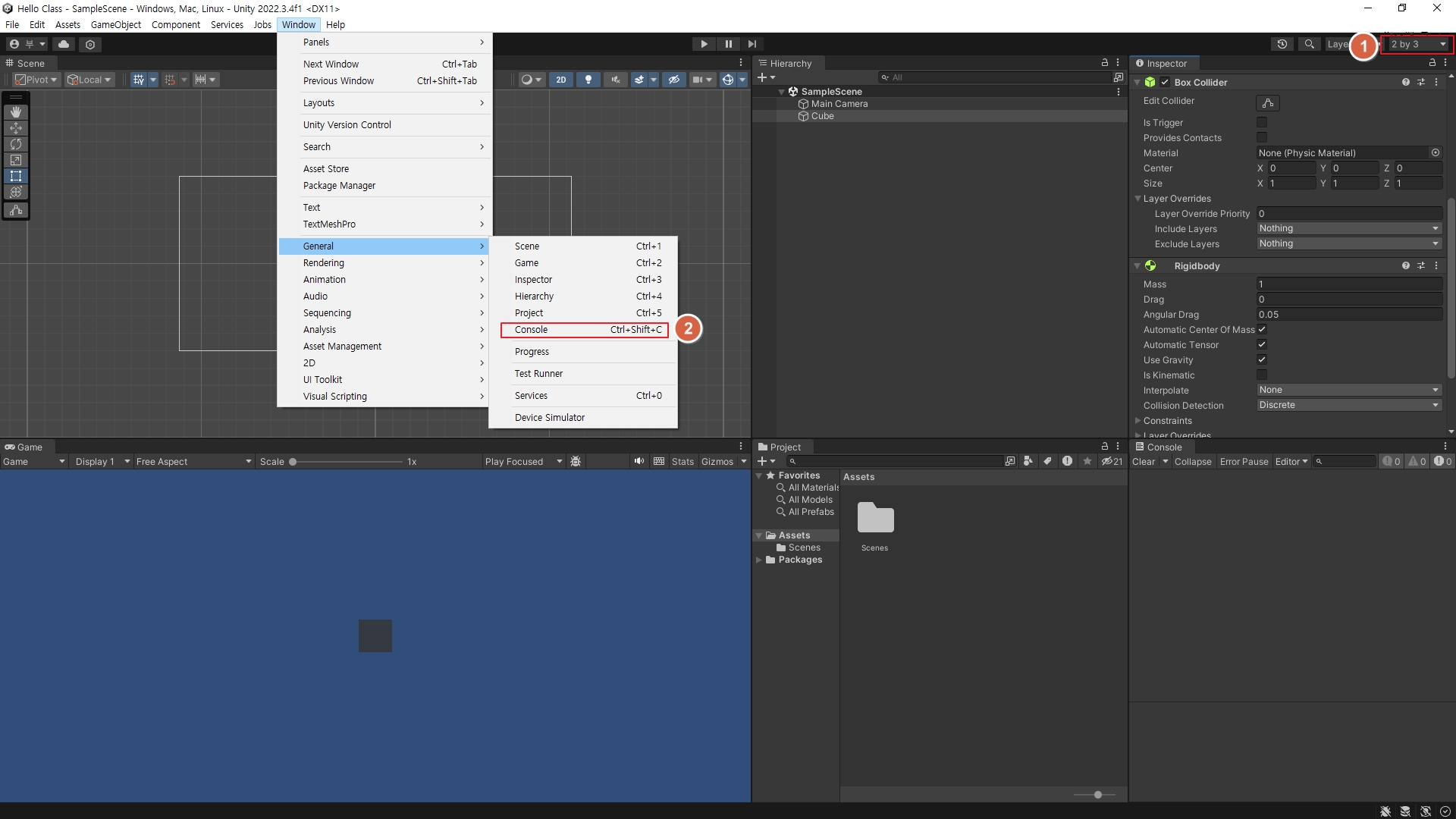Screen dimensions: 1456x819
Task: Open the Help menu
Action: click(x=335, y=24)
